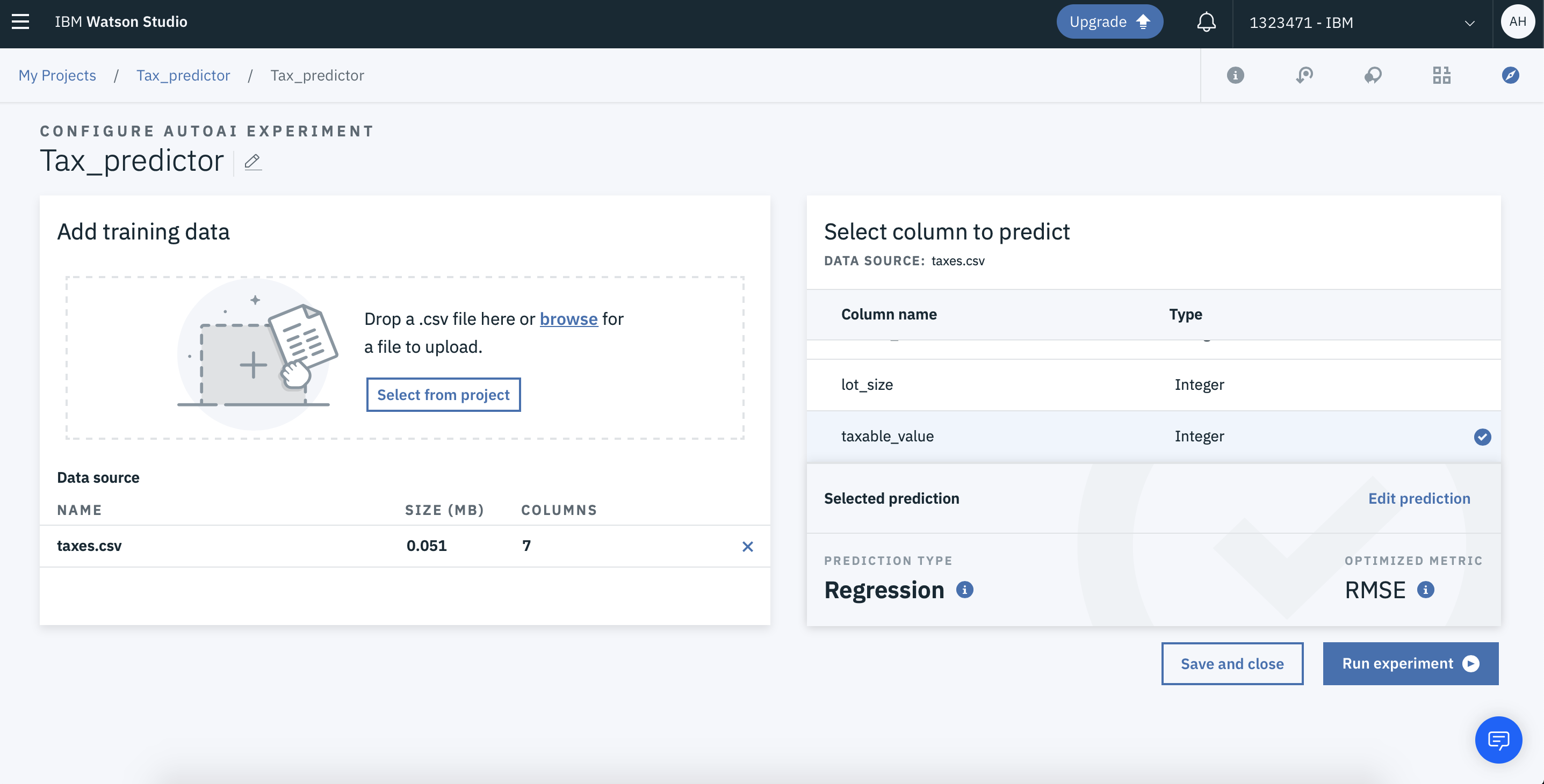Click the compass tour icon
The height and width of the screenshot is (784, 1544).
click(x=1511, y=76)
